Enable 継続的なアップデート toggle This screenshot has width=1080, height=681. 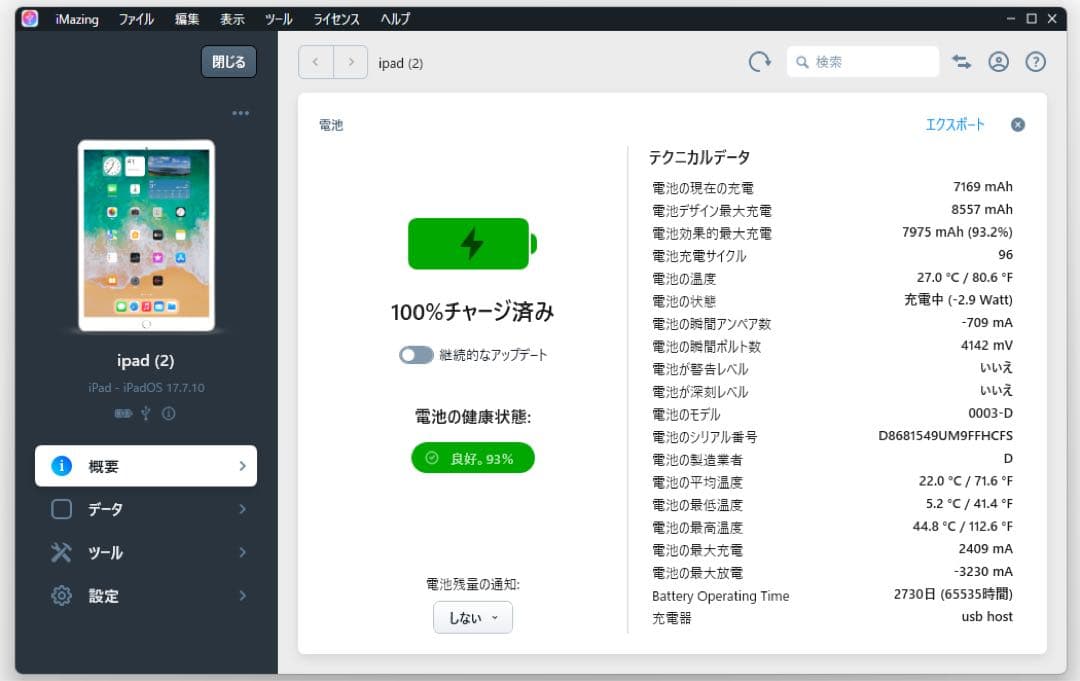click(414, 354)
